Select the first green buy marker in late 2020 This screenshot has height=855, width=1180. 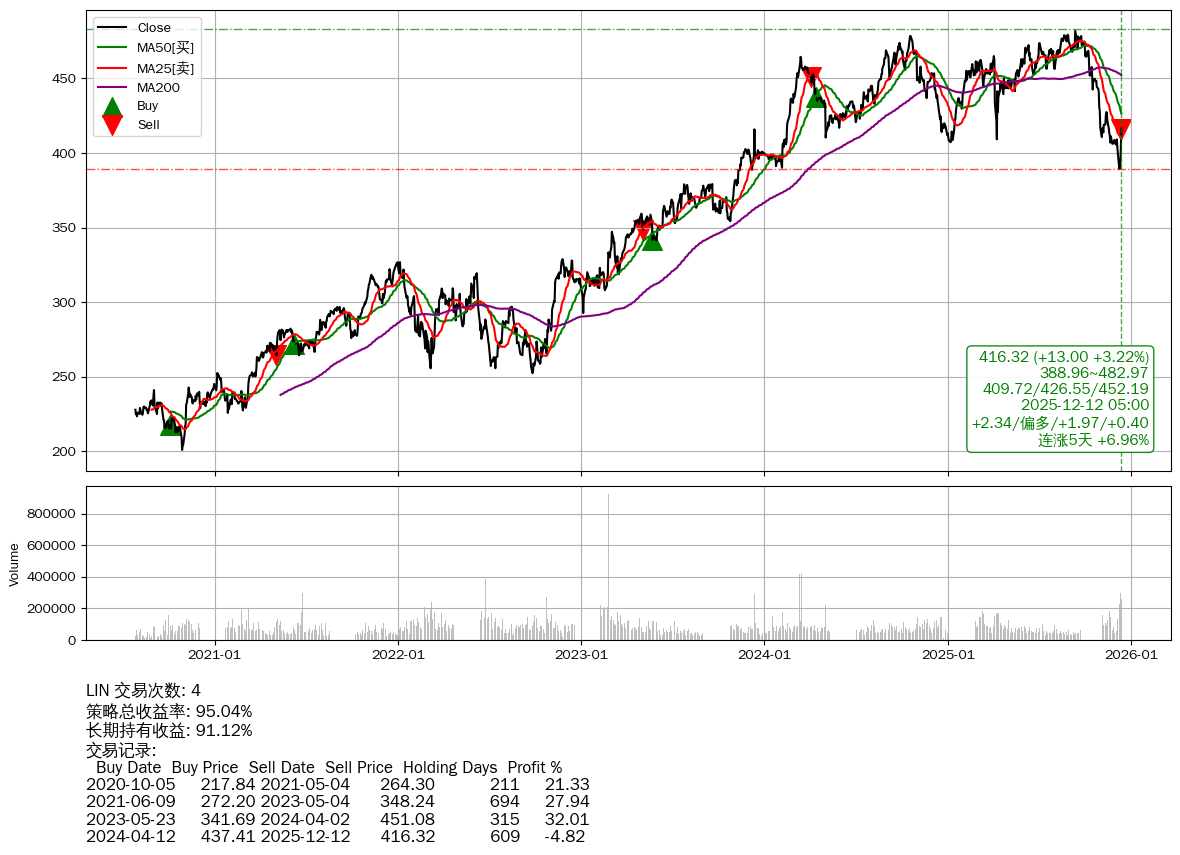coord(171,425)
